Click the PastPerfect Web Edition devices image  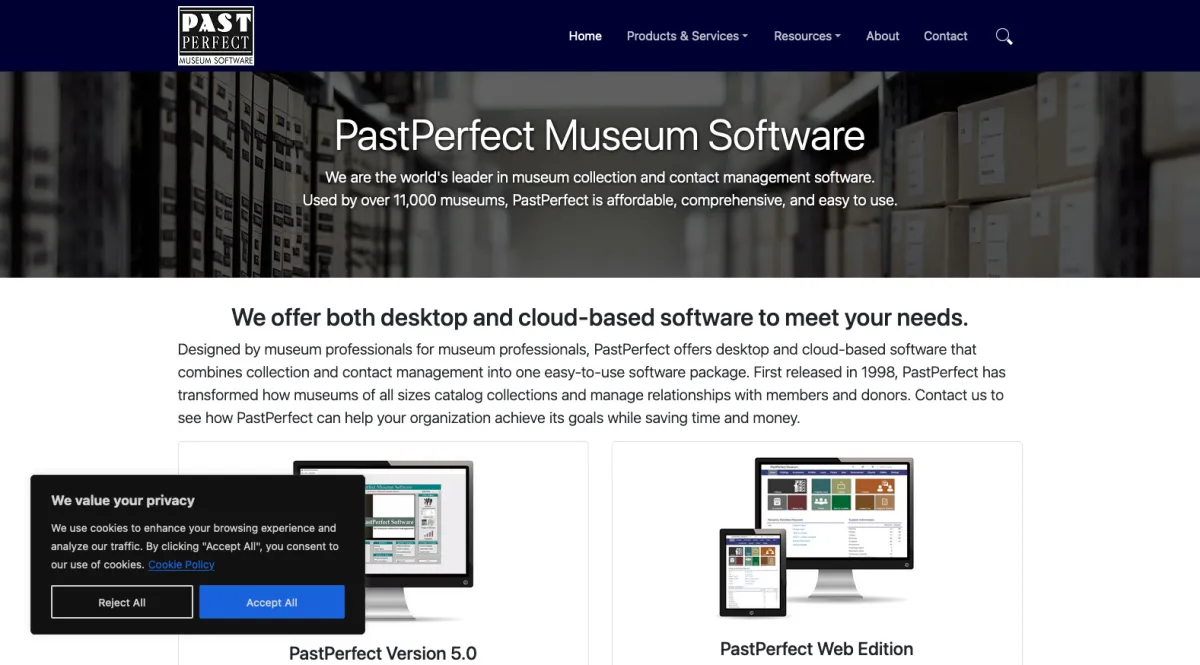pos(816,538)
